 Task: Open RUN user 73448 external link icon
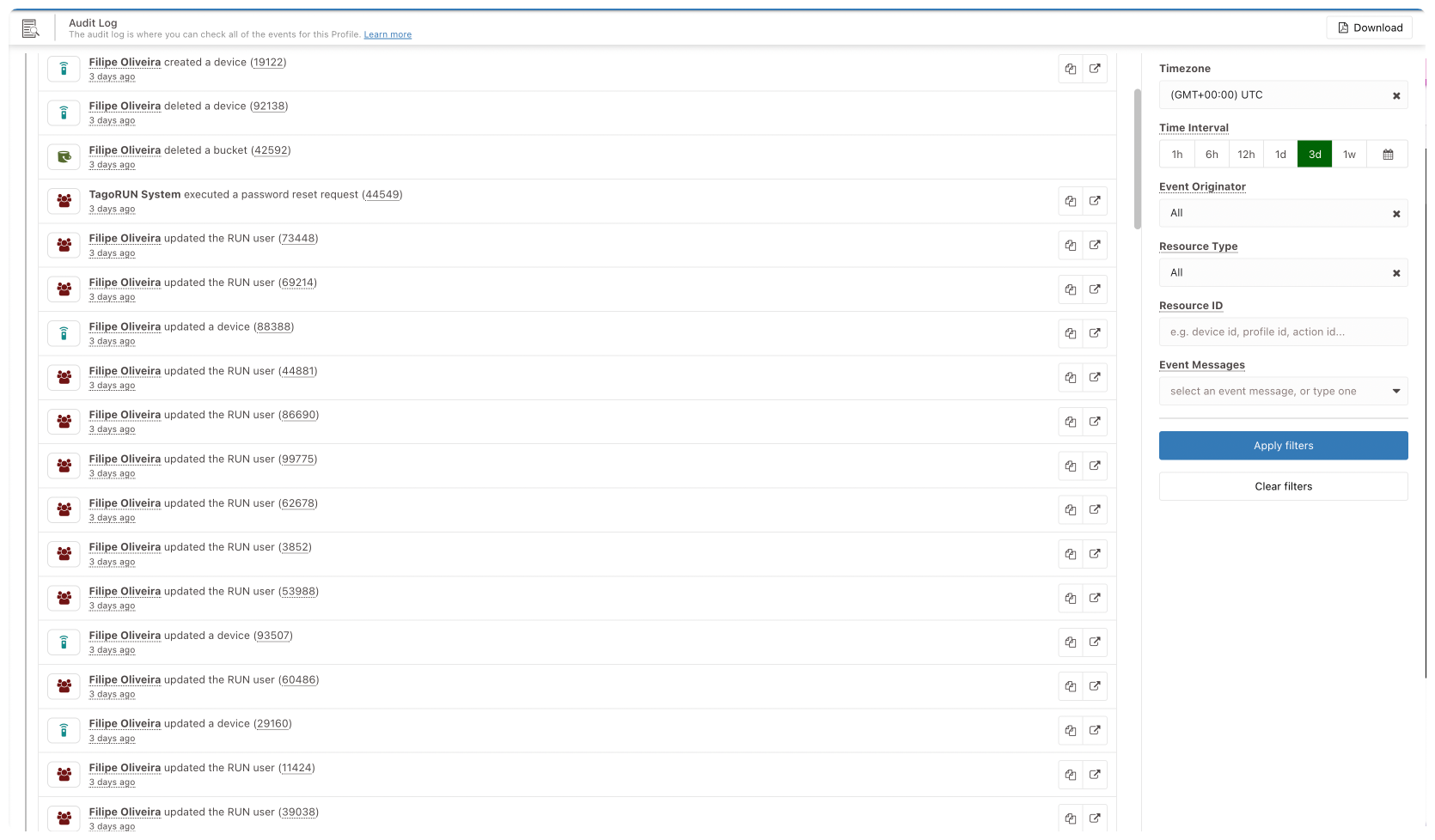pos(1095,246)
